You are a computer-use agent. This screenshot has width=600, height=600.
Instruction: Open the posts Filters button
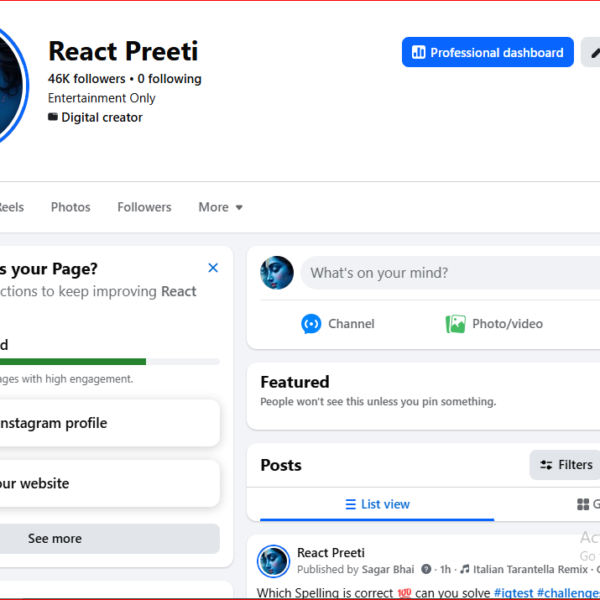(x=565, y=465)
